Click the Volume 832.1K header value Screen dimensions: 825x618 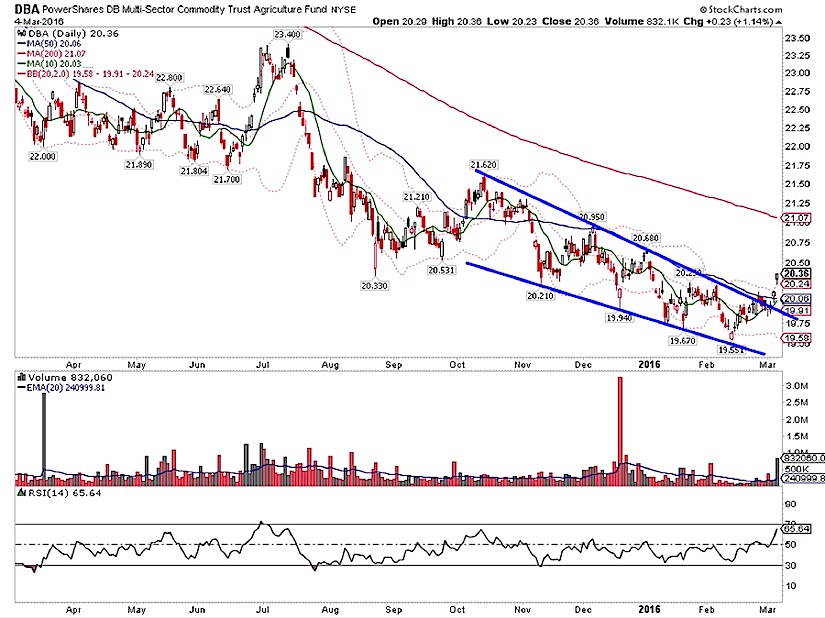(642, 22)
